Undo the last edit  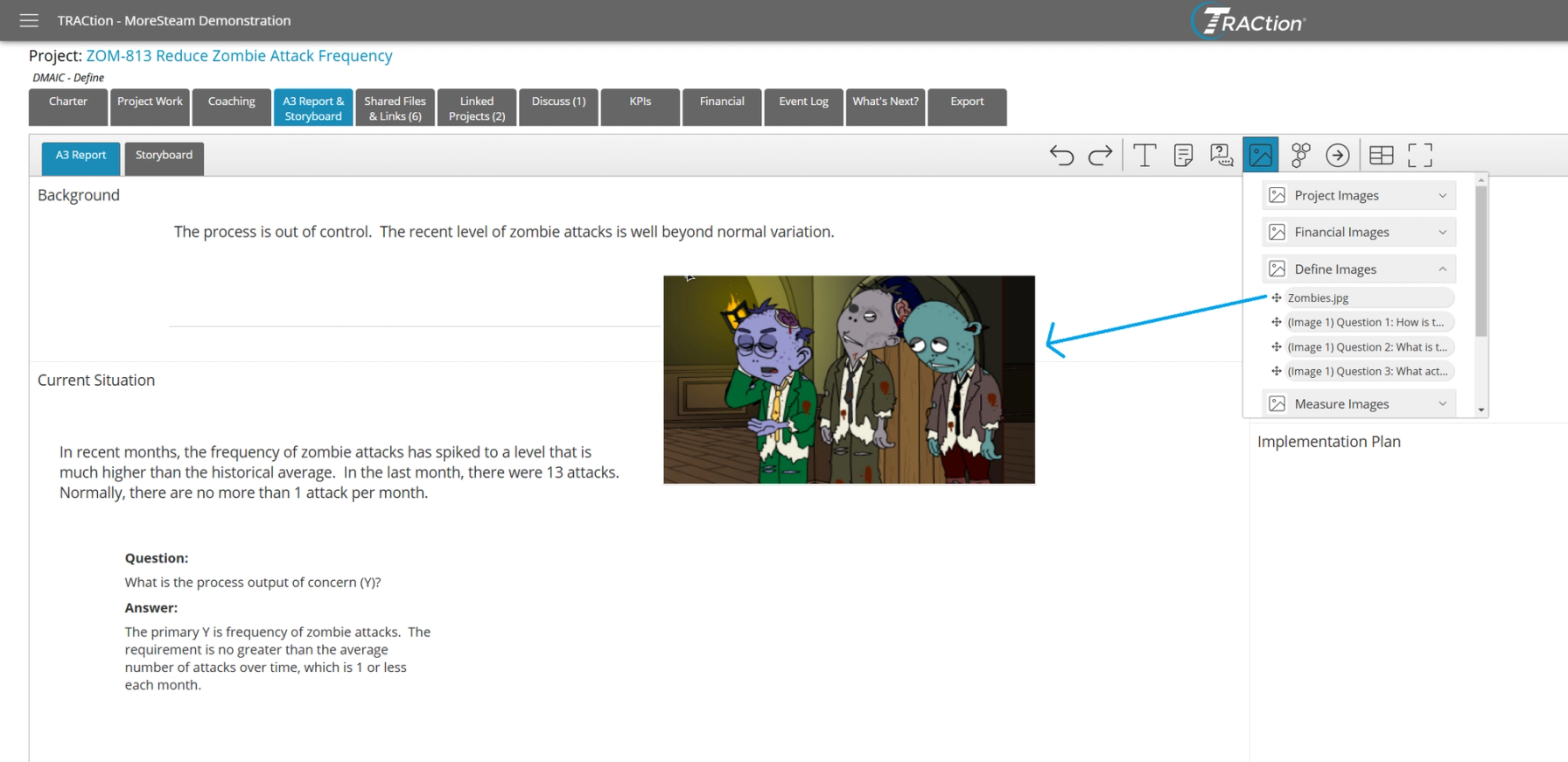pos(1061,156)
